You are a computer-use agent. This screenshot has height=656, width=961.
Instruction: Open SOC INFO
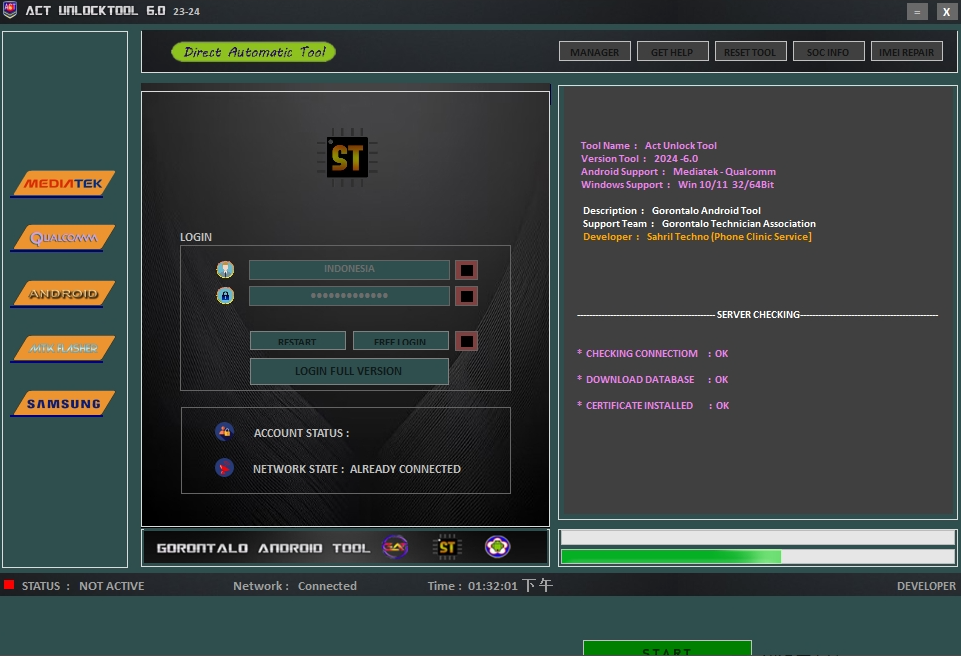828,51
